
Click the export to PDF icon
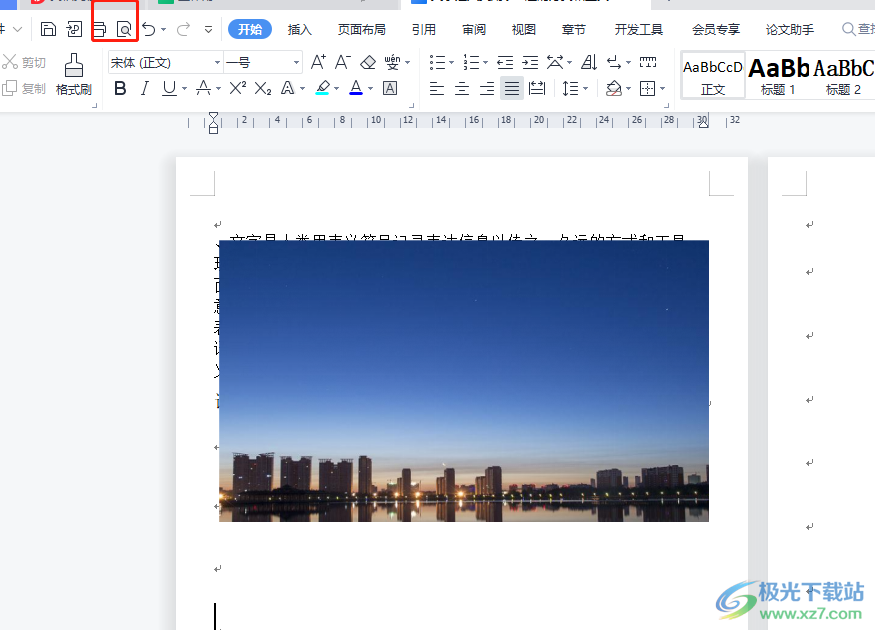(x=74, y=29)
